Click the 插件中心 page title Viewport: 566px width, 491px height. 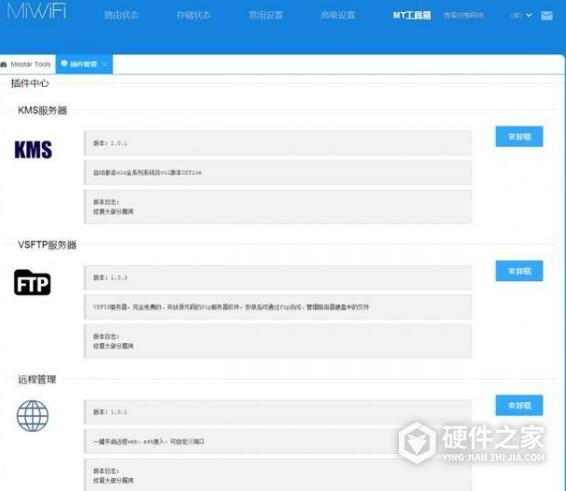coord(30,83)
